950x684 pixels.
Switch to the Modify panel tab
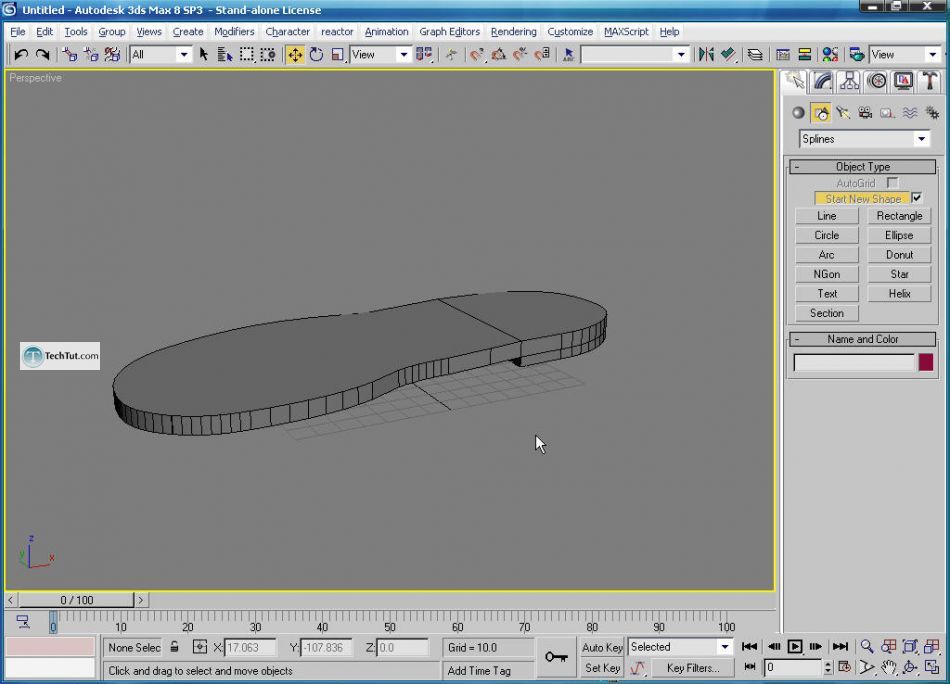[822, 81]
